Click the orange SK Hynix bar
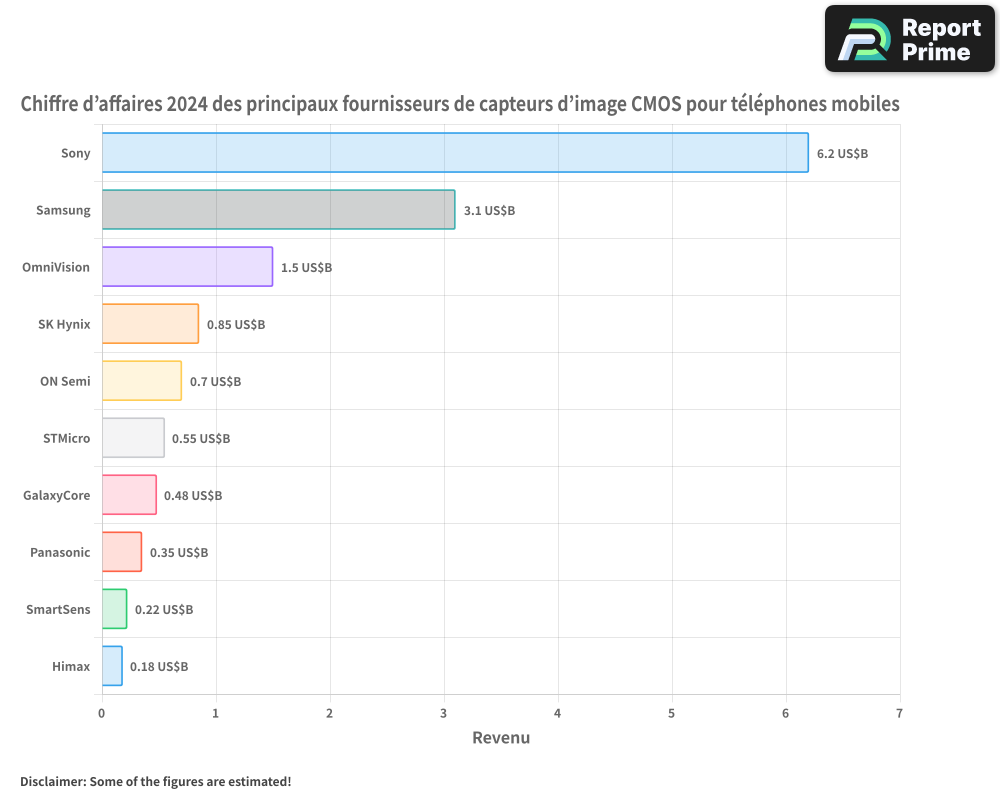The height and width of the screenshot is (800, 1000). [150, 324]
